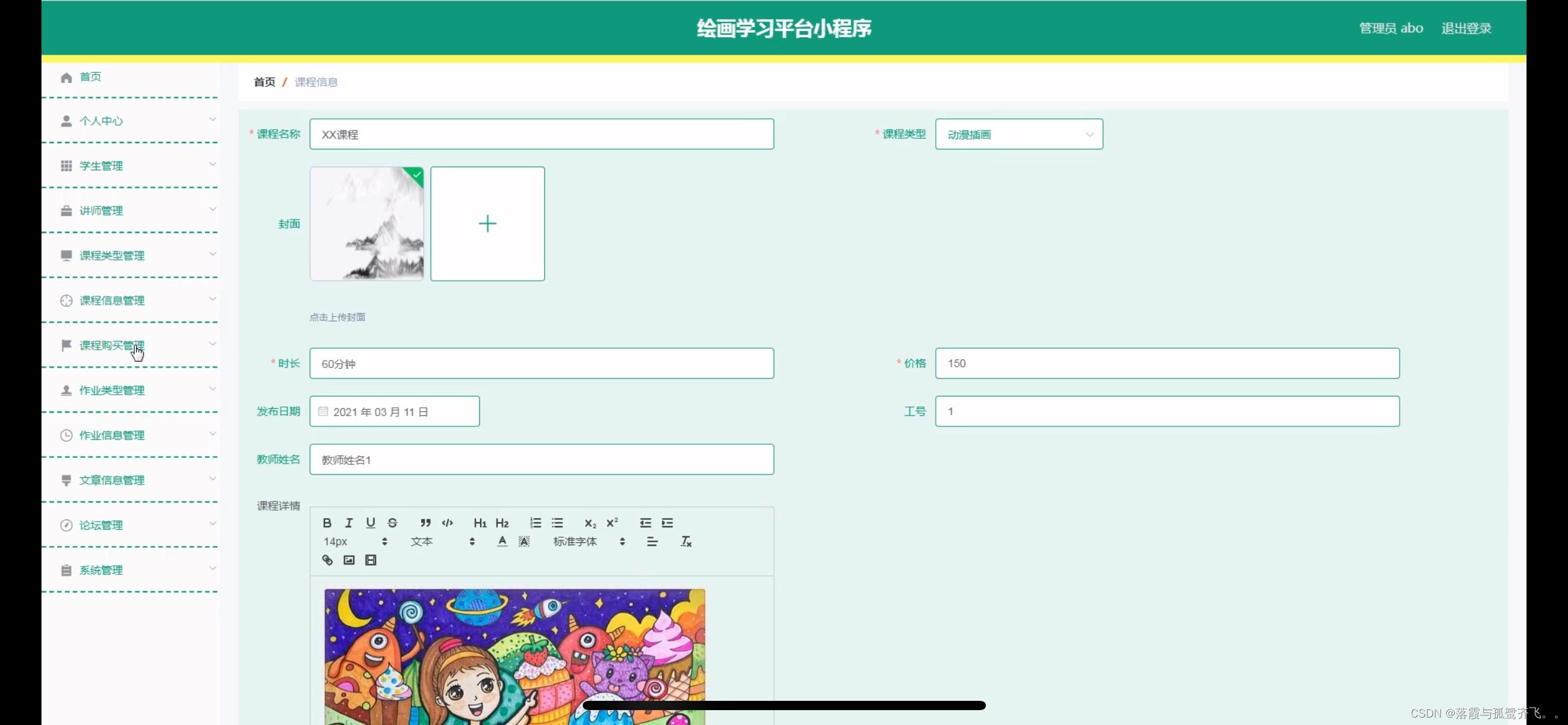Viewport: 1568px width, 725px height.
Task: Expand the 课程类型管理 sidebar menu
Action: [x=130, y=255]
